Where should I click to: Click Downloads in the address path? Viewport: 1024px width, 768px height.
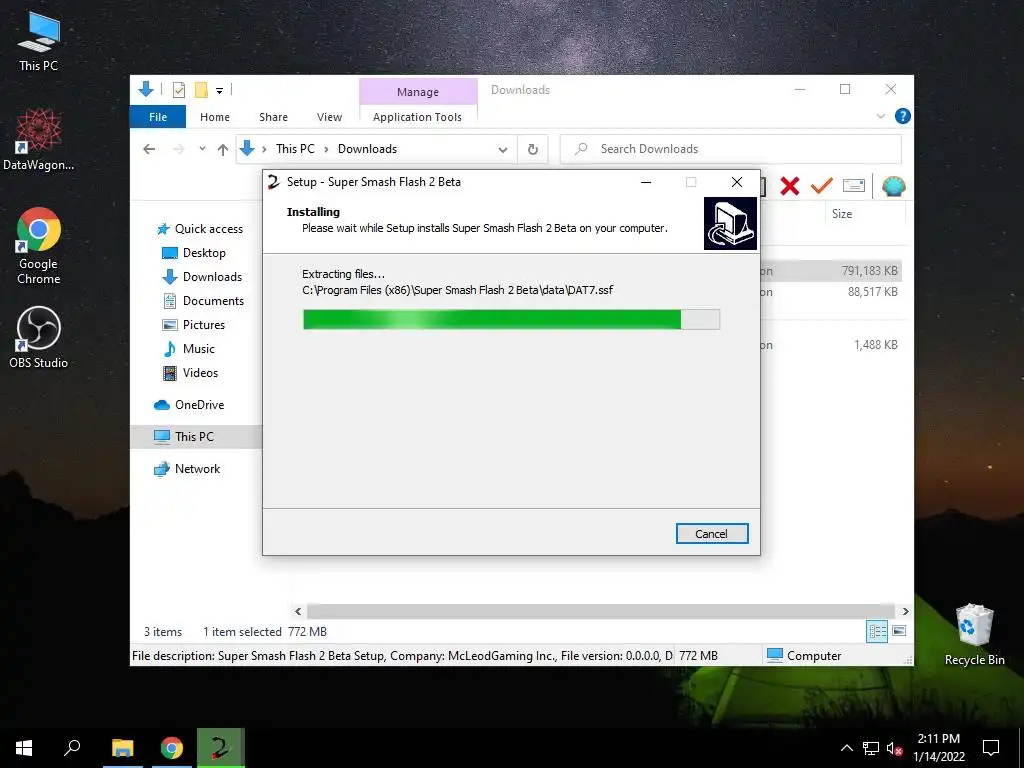[367, 149]
